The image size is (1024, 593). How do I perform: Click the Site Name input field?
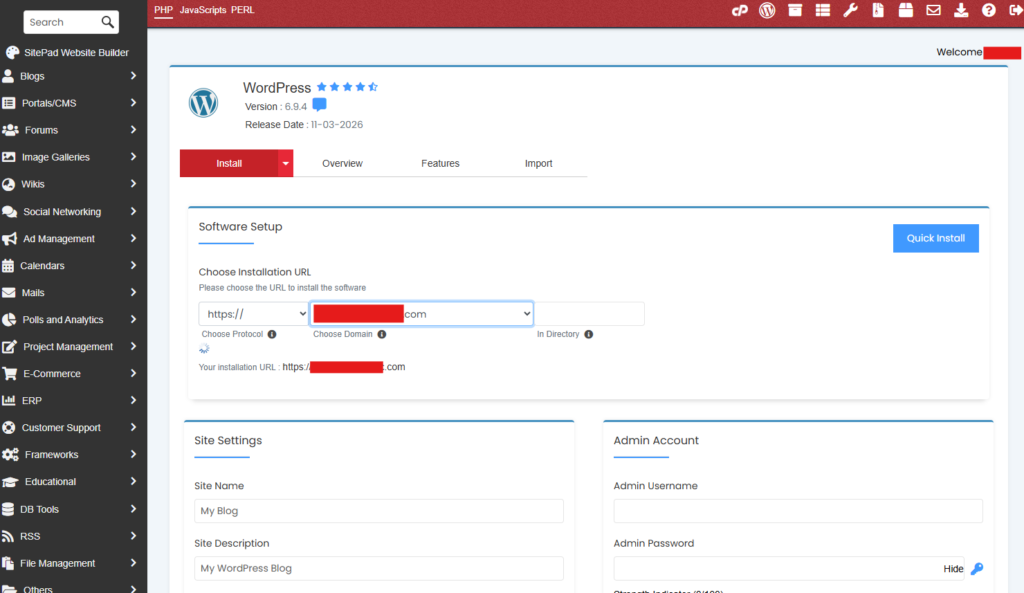click(379, 511)
